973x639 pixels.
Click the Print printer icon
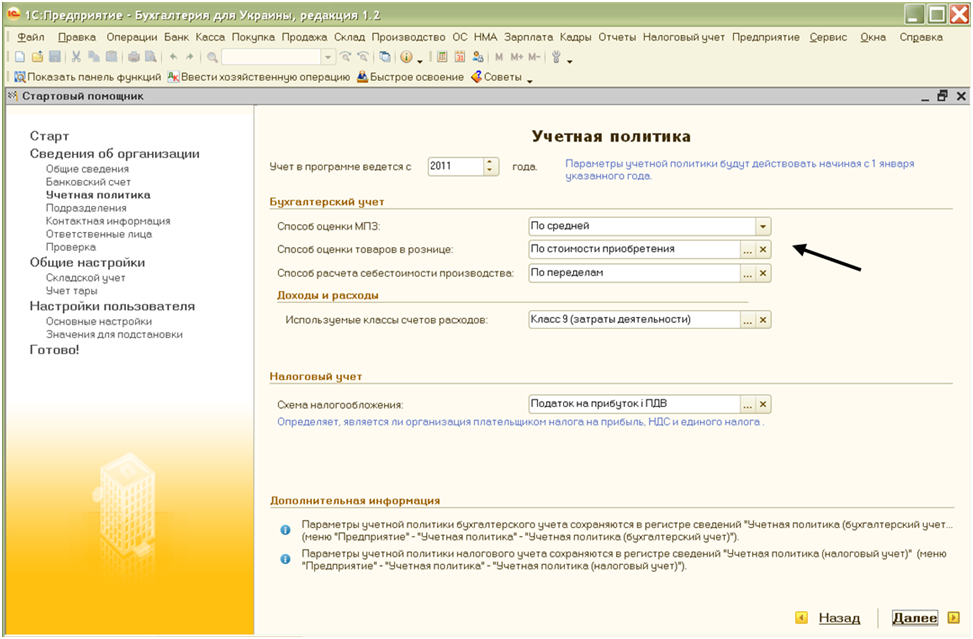(133, 57)
